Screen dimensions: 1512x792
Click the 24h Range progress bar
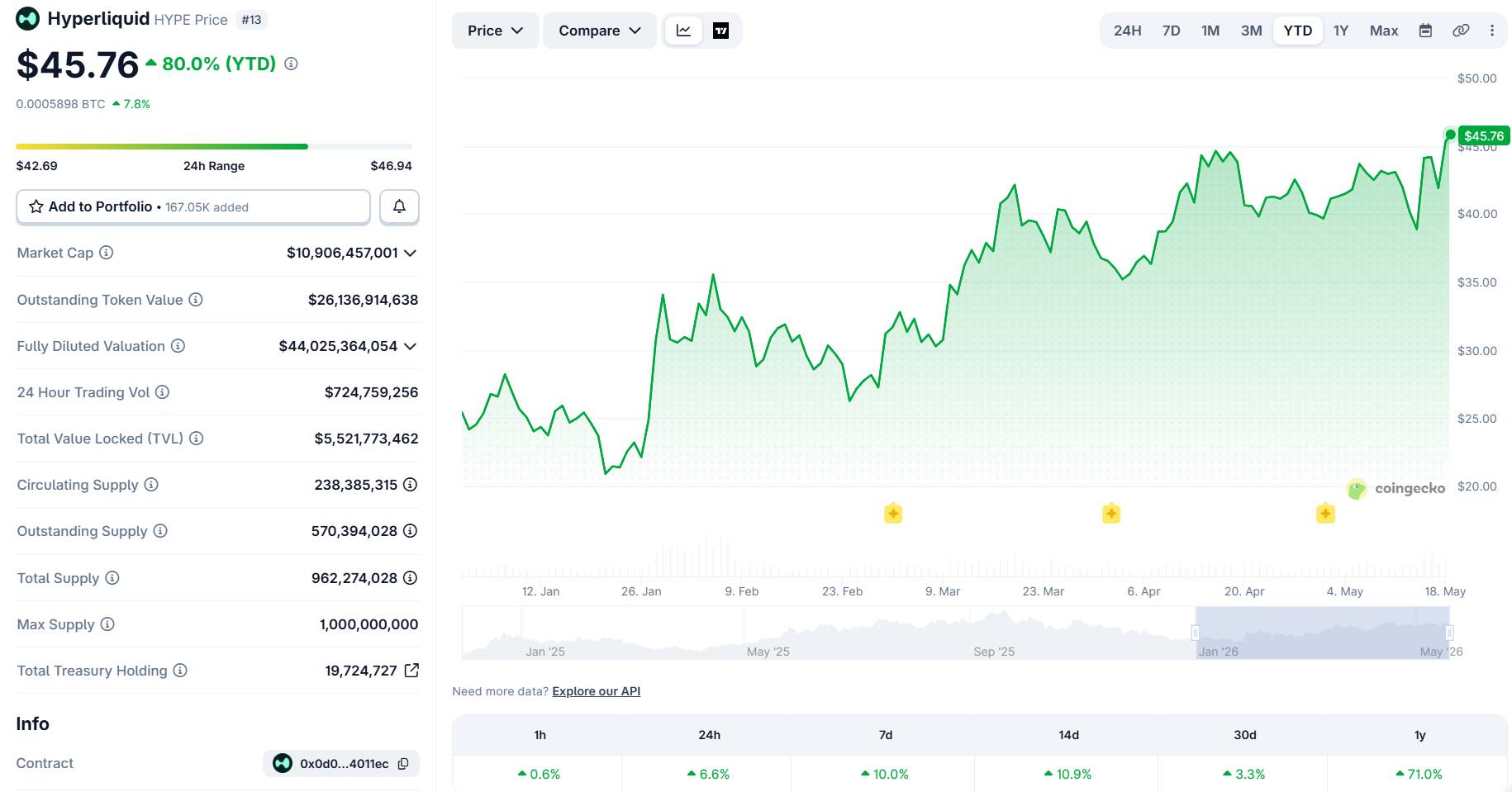(214, 146)
